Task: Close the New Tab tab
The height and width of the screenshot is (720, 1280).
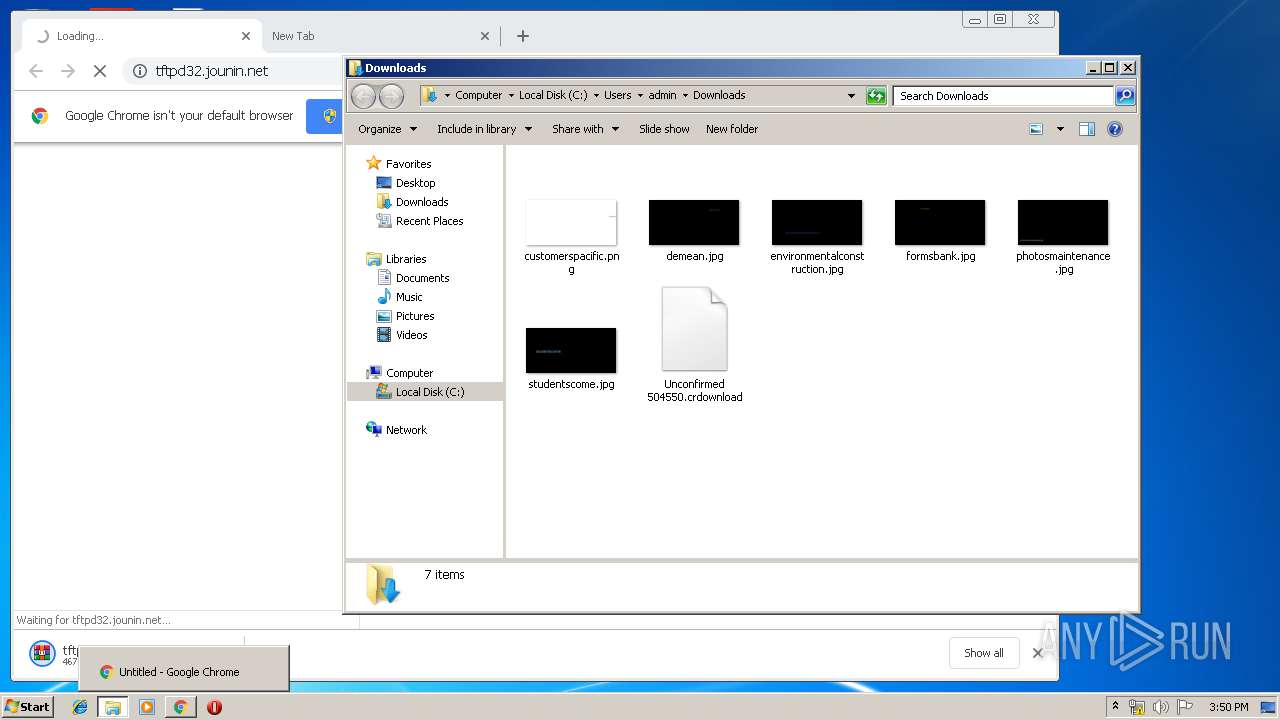Action: point(485,36)
